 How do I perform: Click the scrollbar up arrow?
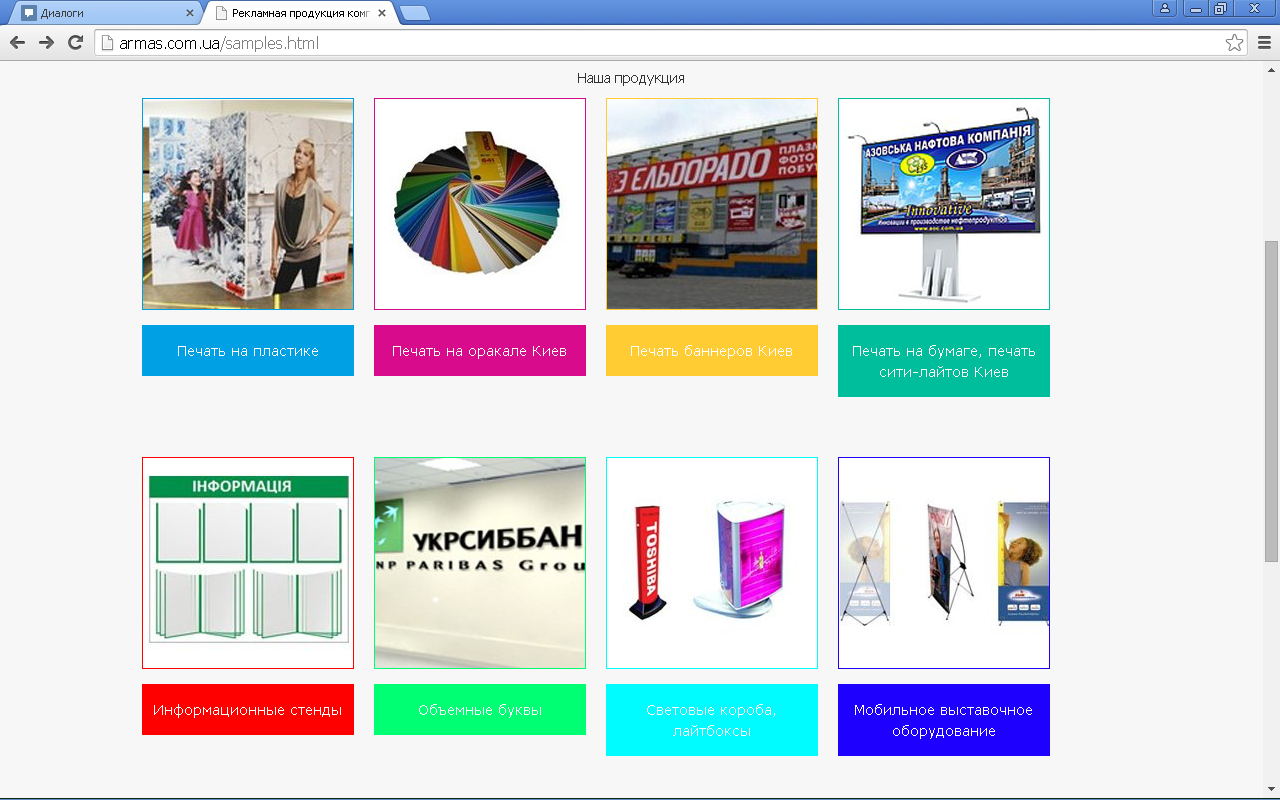pos(1272,69)
